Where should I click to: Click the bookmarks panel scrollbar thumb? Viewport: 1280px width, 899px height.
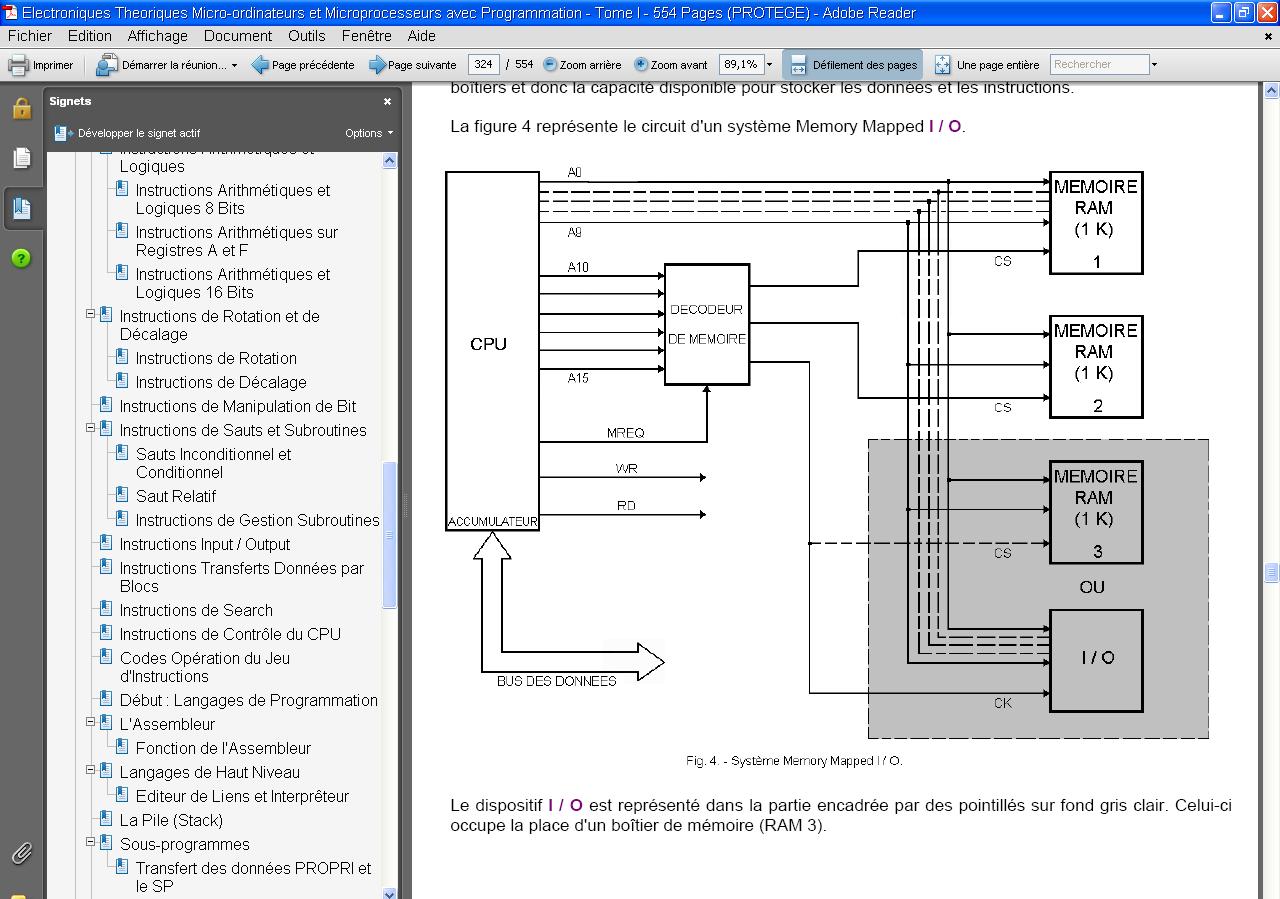[x=390, y=535]
